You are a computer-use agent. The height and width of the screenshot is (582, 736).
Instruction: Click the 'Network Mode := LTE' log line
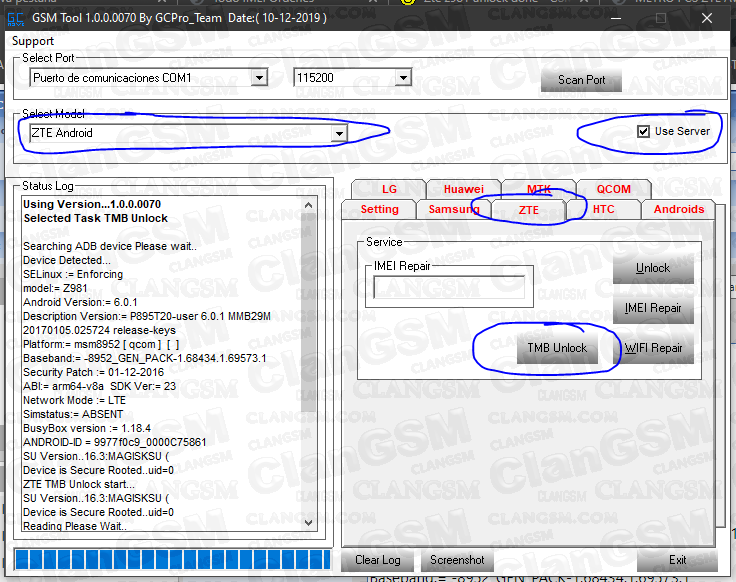click(x=74, y=400)
